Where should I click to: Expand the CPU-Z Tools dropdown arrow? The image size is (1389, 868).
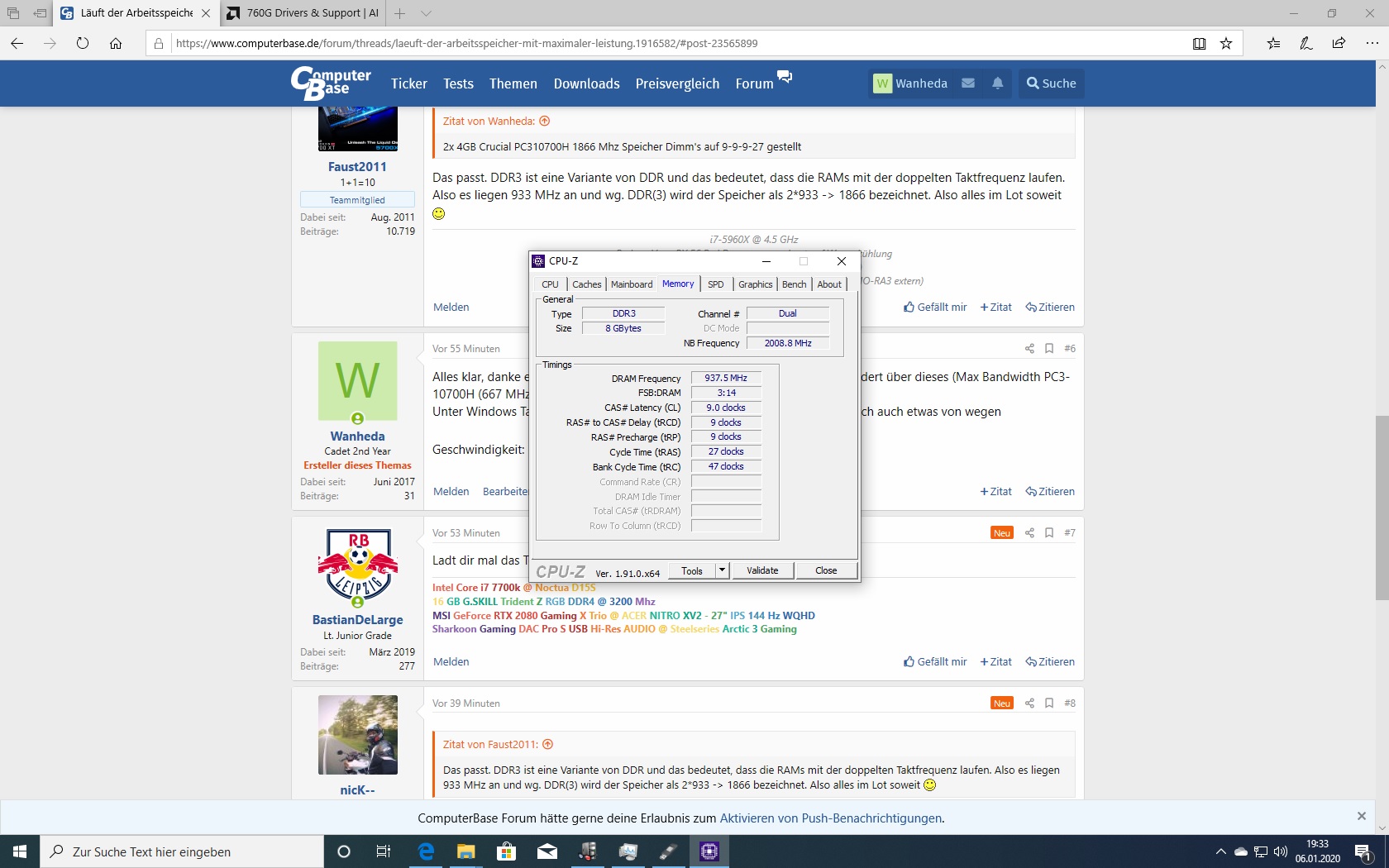tap(722, 570)
